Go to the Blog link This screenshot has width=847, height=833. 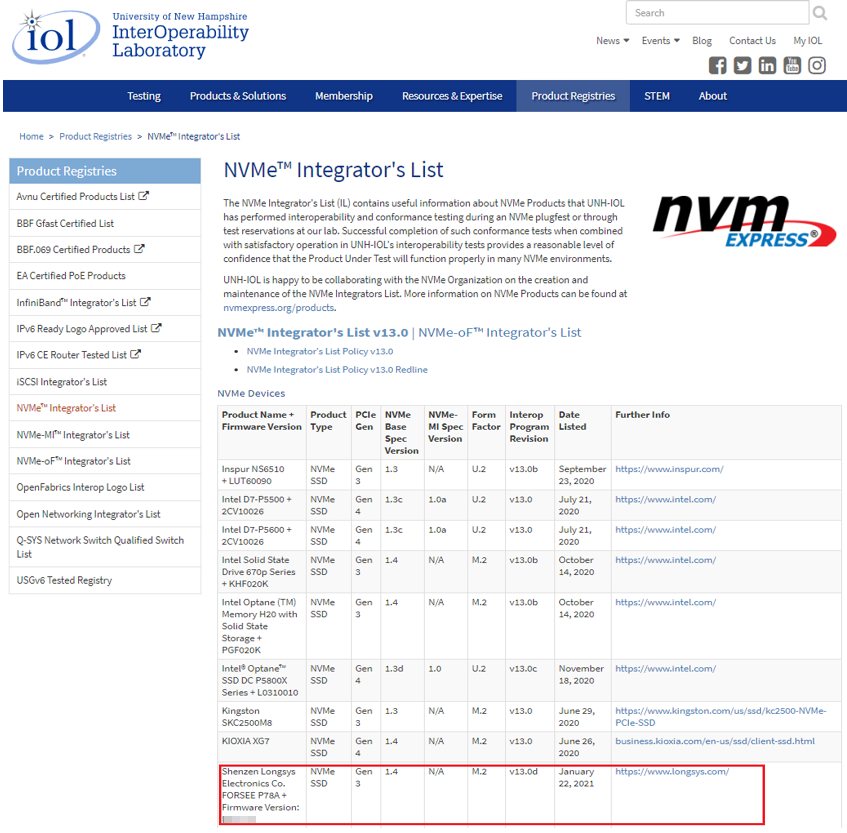click(x=702, y=41)
